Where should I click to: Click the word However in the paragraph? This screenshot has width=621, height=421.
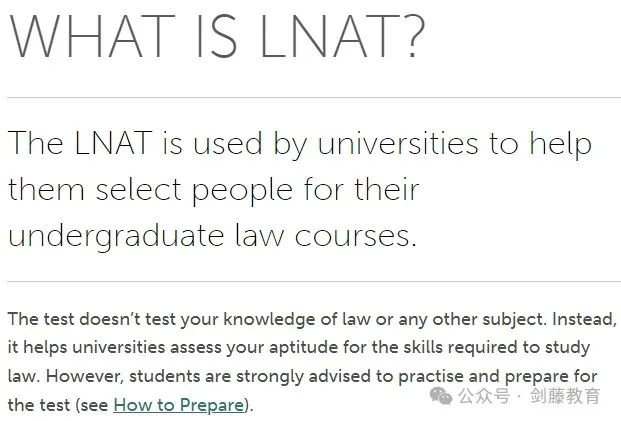(x=82, y=376)
